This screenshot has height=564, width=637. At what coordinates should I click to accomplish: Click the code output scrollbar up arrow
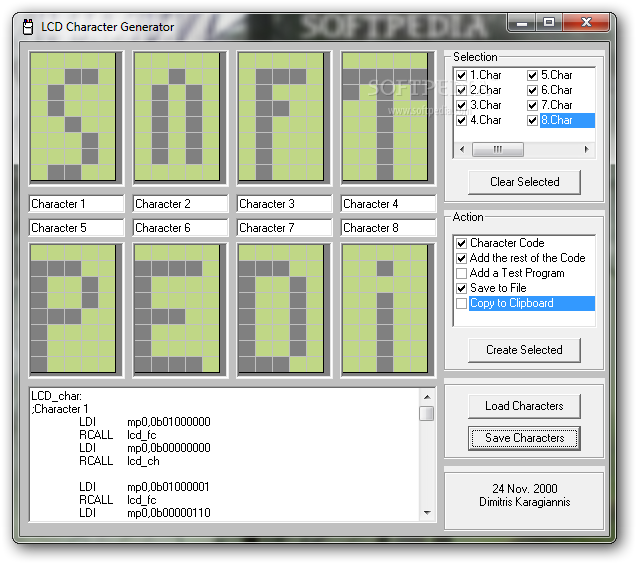pos(427,397)
